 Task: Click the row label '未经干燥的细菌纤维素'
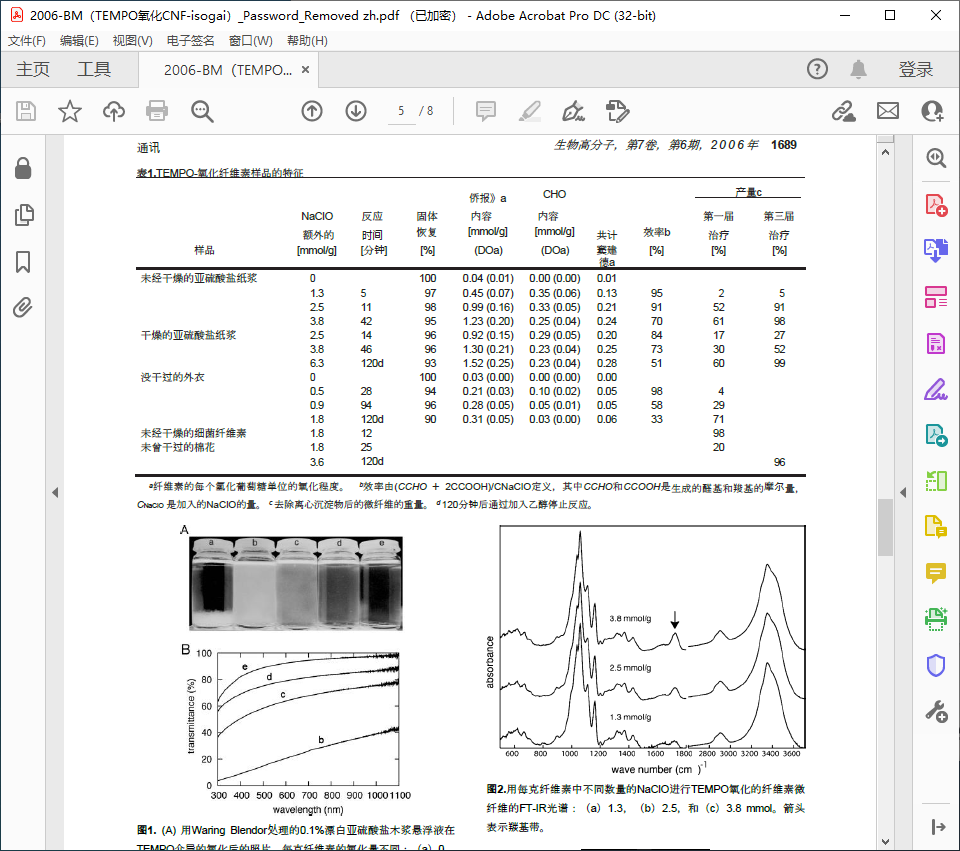pyautogui.click(x=193, y=433)
